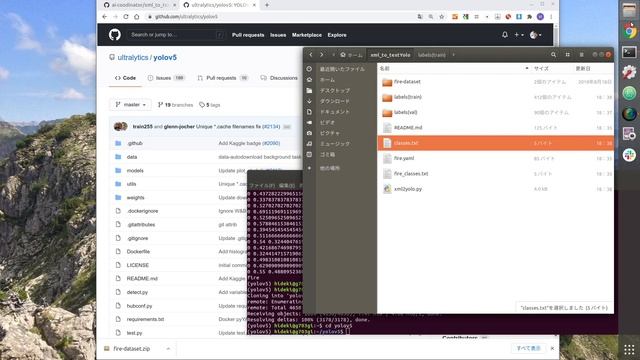Open a new Chrome tab
Viewport: 640px width, 360px height.
click(267, 5)
